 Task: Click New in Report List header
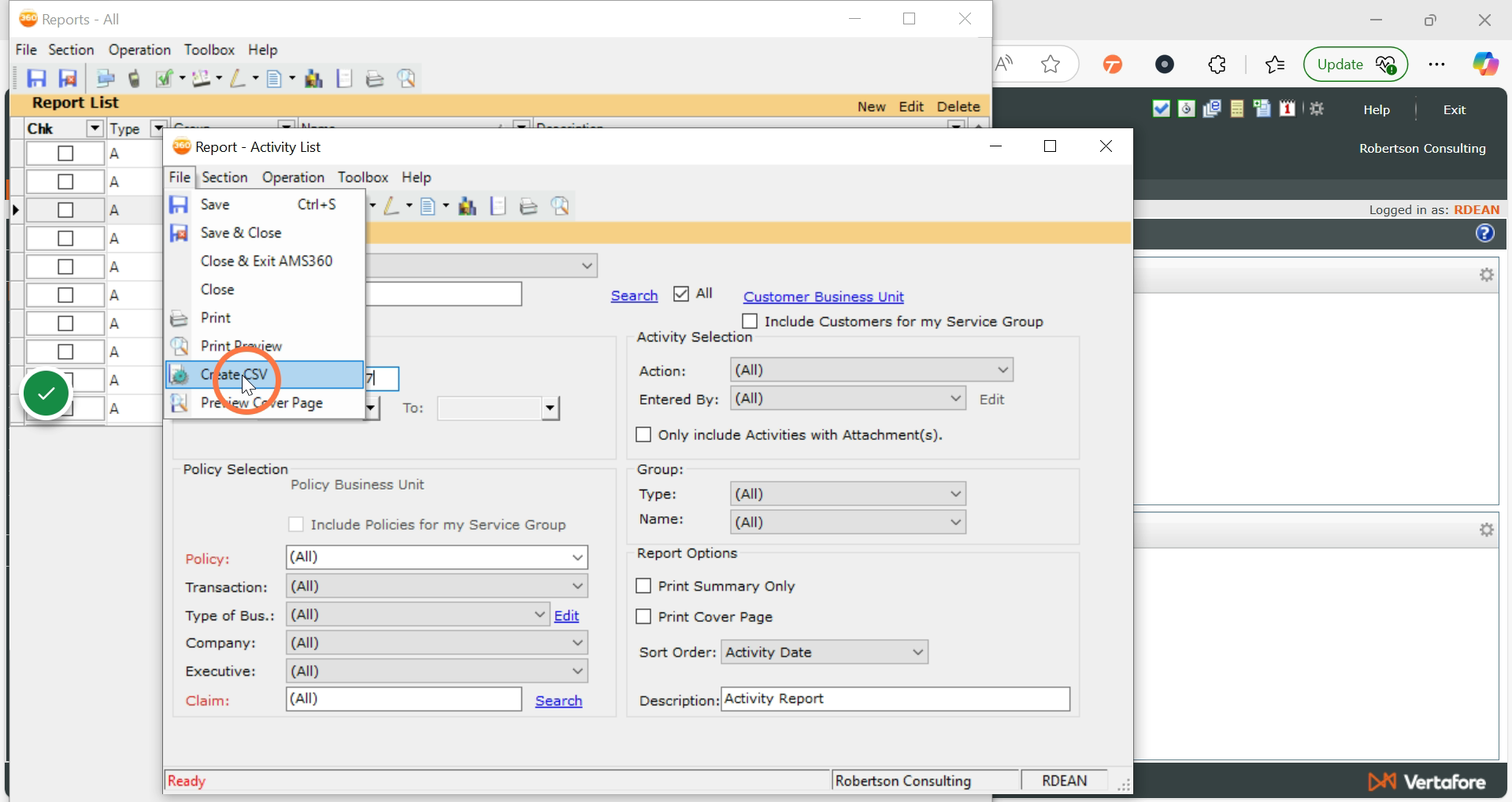pyautogui.click(x=871, y=106)
